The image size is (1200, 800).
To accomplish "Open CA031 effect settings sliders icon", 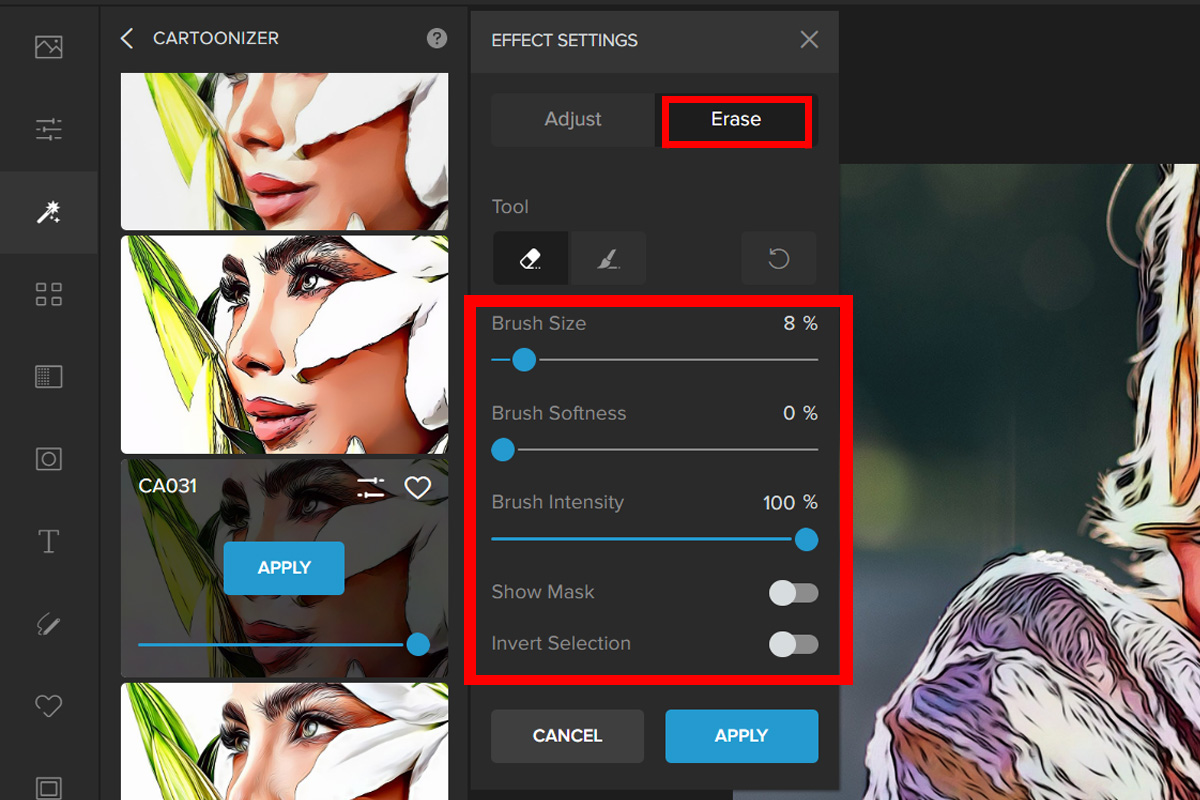I will 371,487.
